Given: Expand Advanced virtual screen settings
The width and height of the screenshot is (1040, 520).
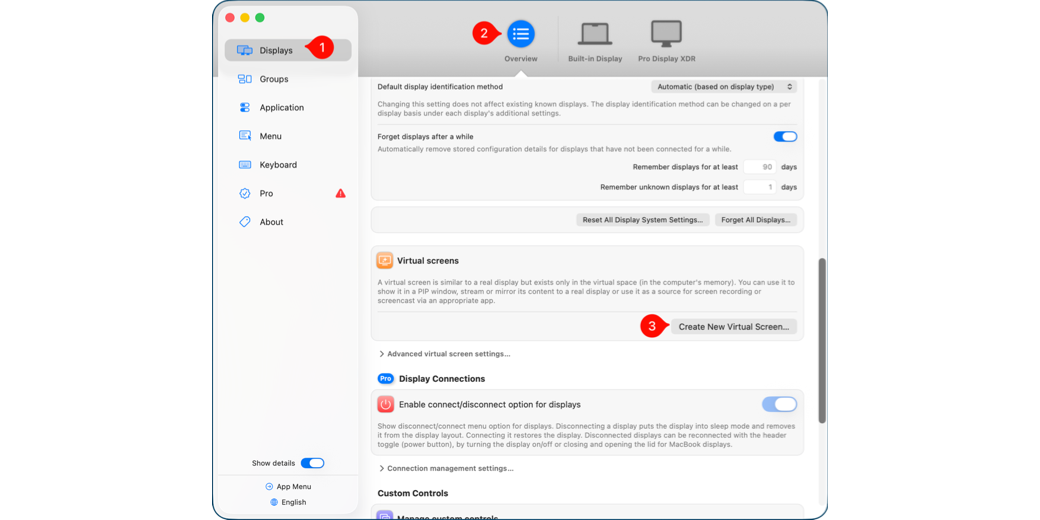Looking at the screenshot, I should pos(444,354).
